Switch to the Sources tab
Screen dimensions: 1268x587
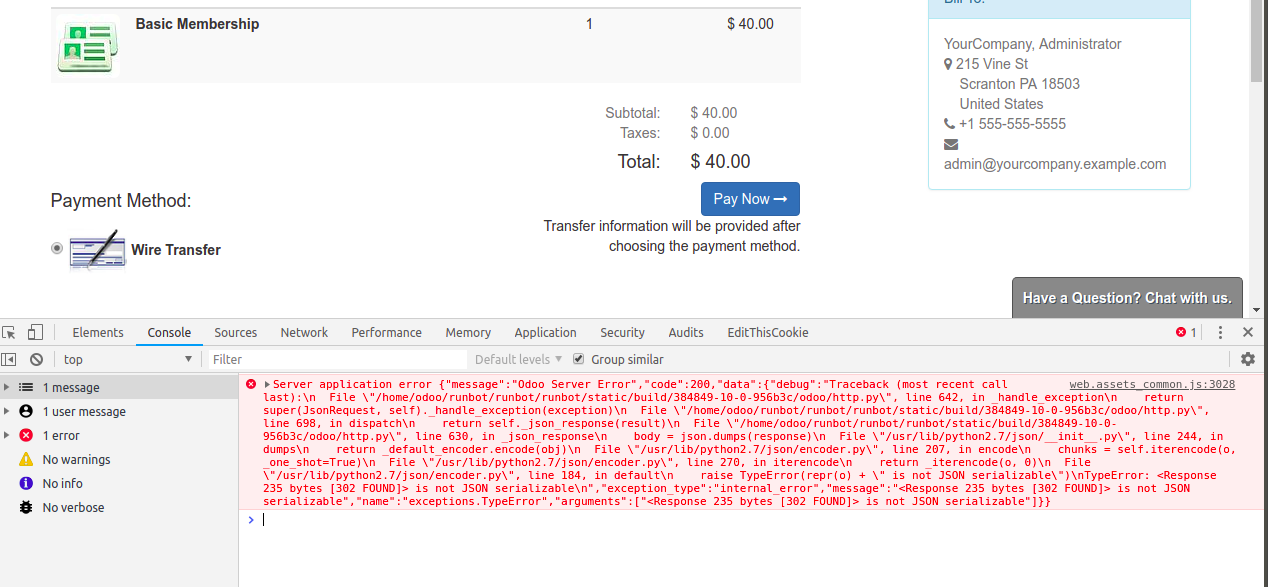236,332
